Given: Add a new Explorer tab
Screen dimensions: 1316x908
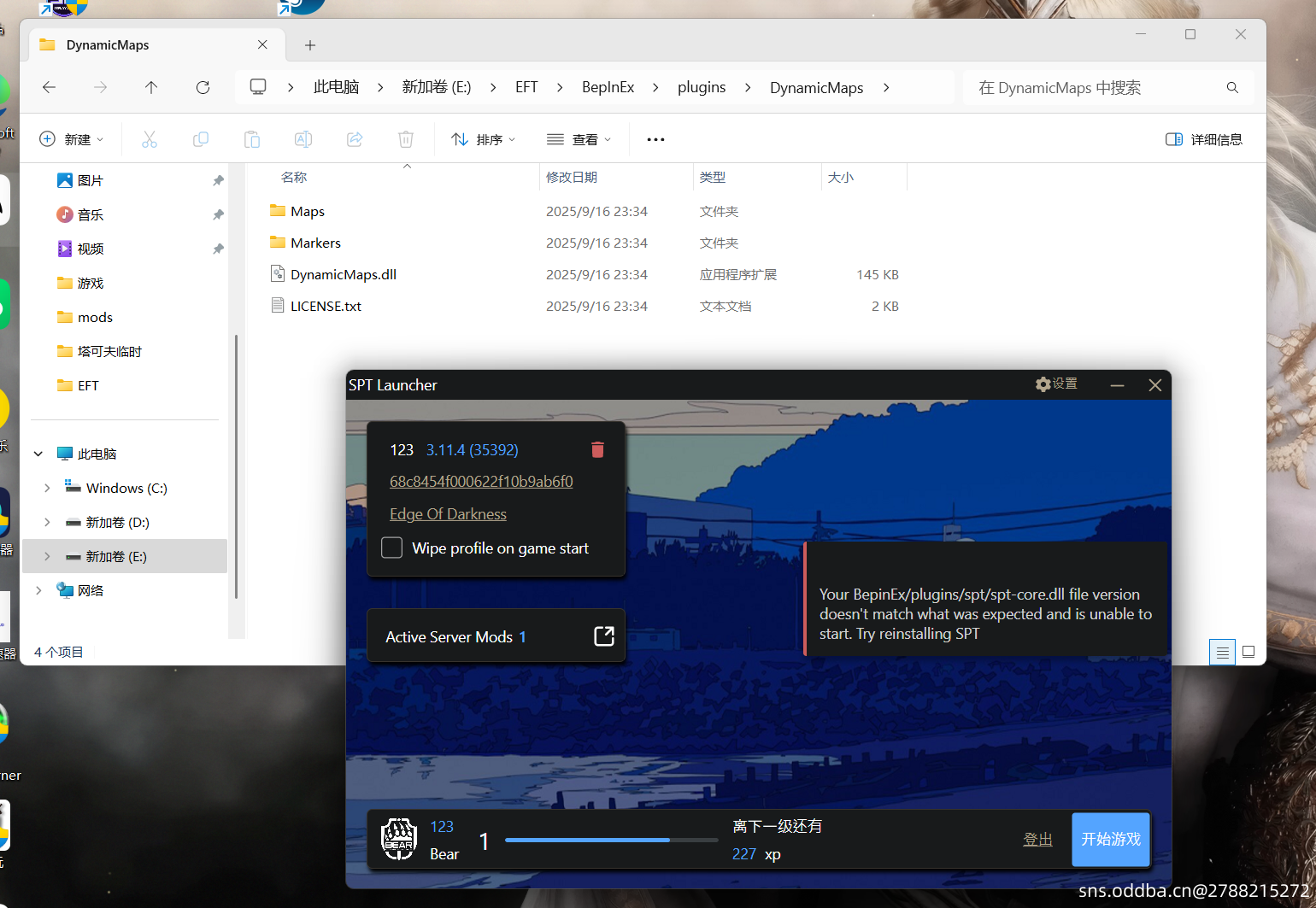Looking at the screenshot, I should (x=310, y=44).
